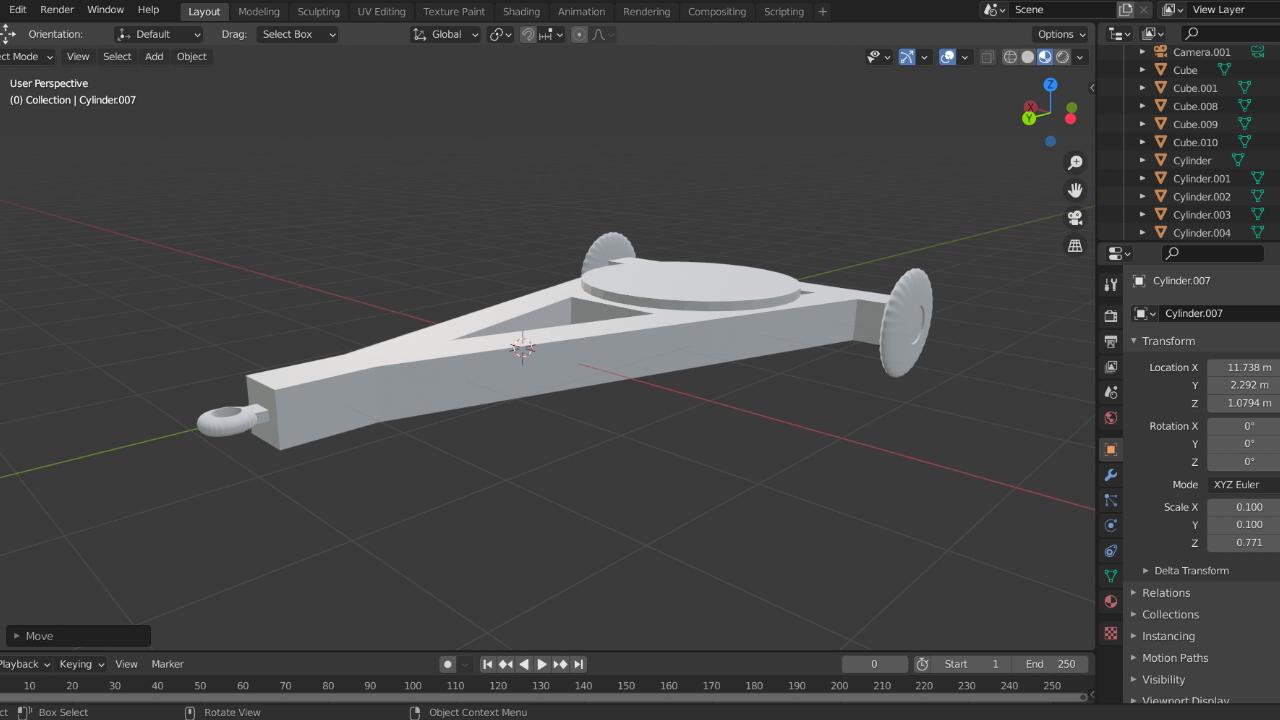Click the blue Z axis on gizmo
1280x720 pixels.
[1050, 85]
